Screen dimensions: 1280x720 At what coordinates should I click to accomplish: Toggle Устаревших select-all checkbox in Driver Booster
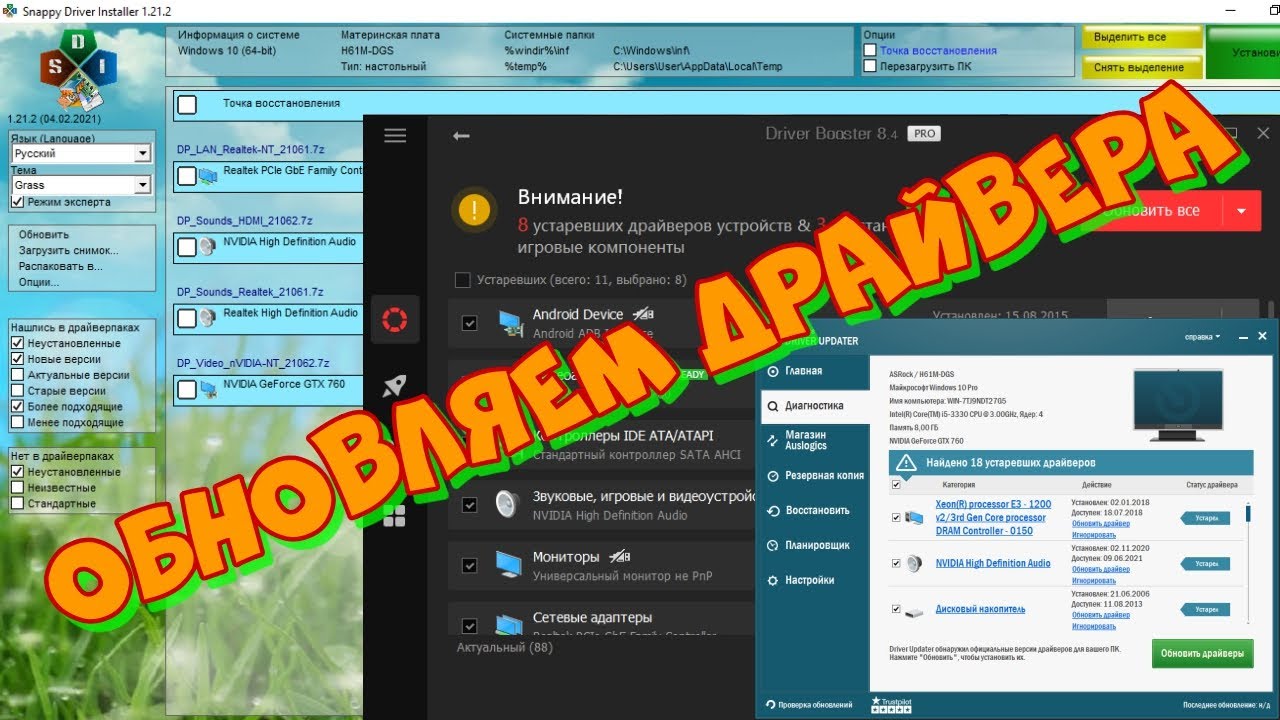tap(462, 280)
